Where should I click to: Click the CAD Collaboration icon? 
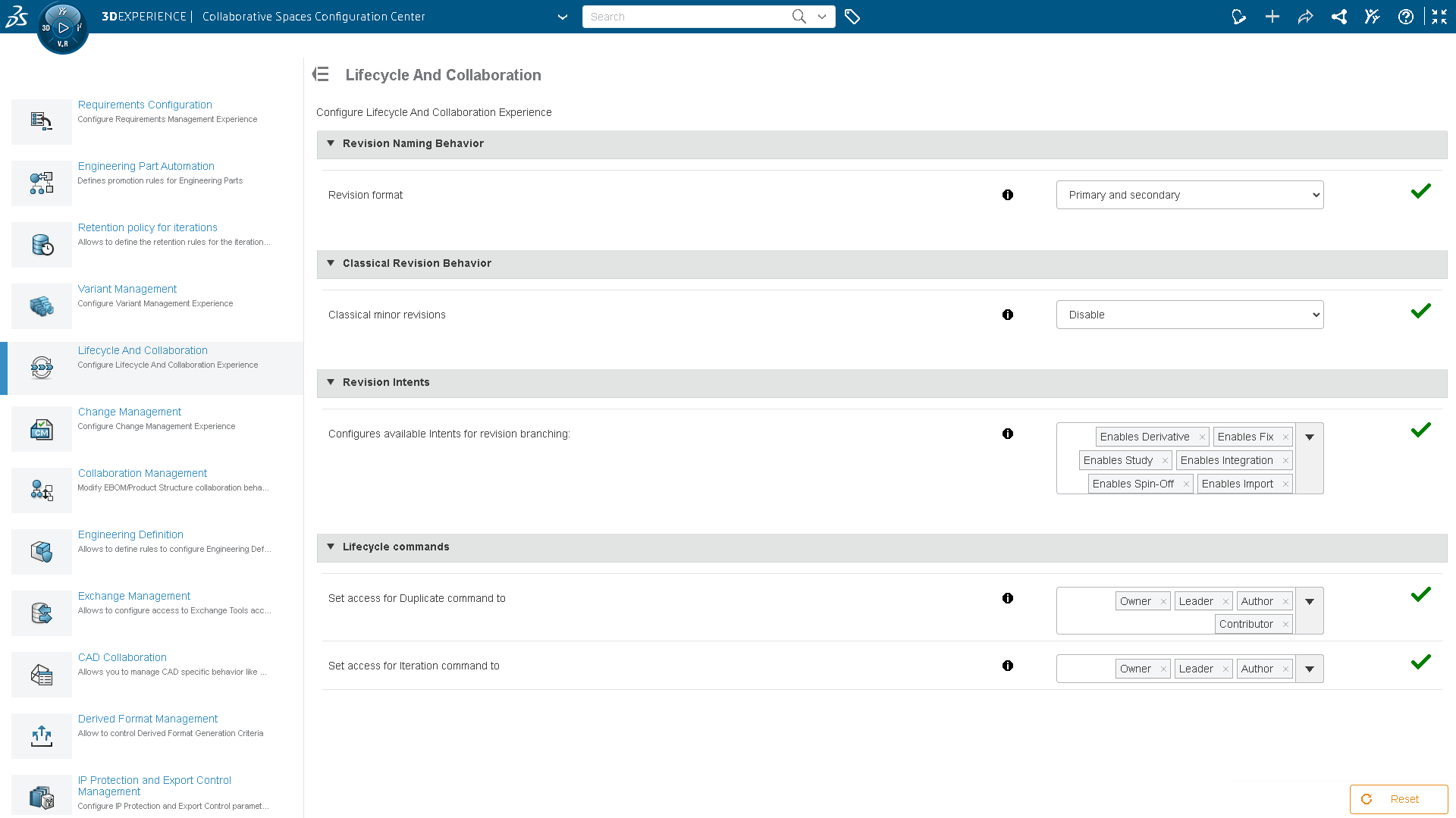point(42,675)
